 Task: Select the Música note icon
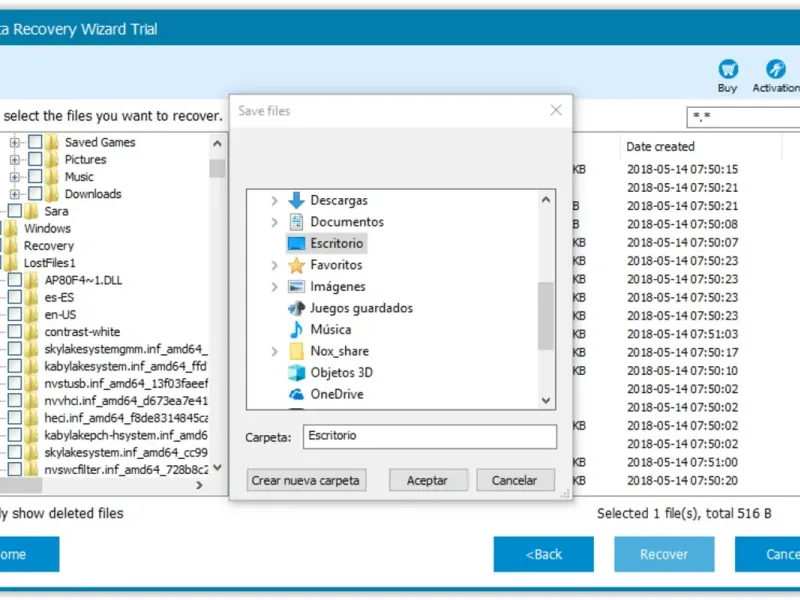coord(296,330)
